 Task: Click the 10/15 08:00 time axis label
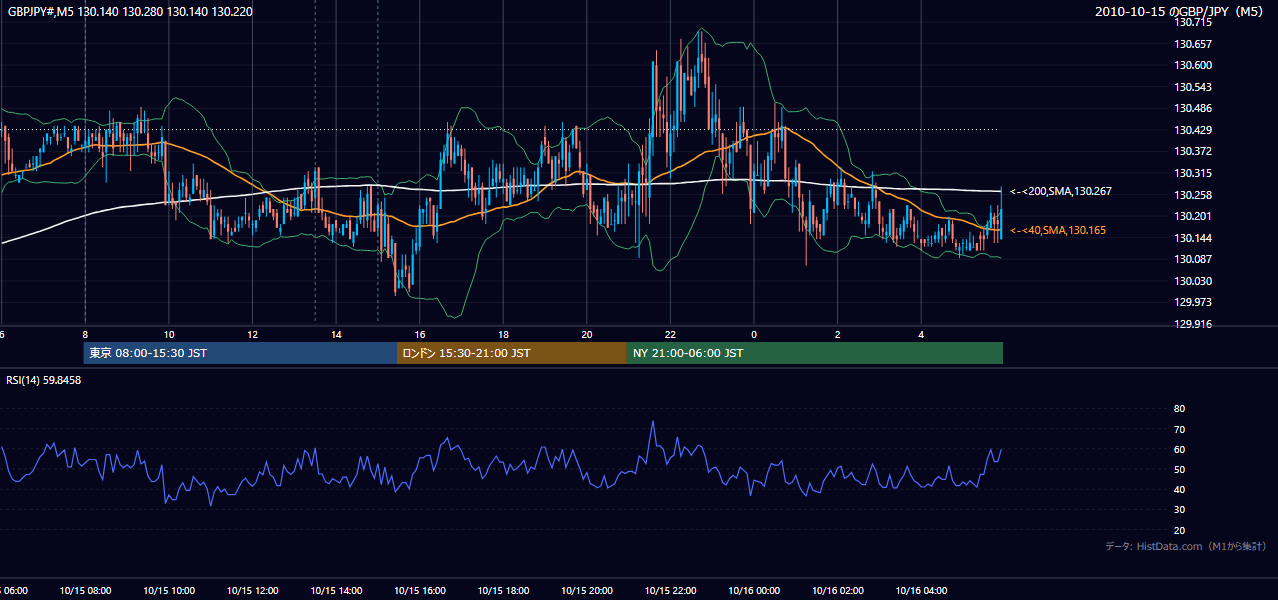click(x=85, y=591)
